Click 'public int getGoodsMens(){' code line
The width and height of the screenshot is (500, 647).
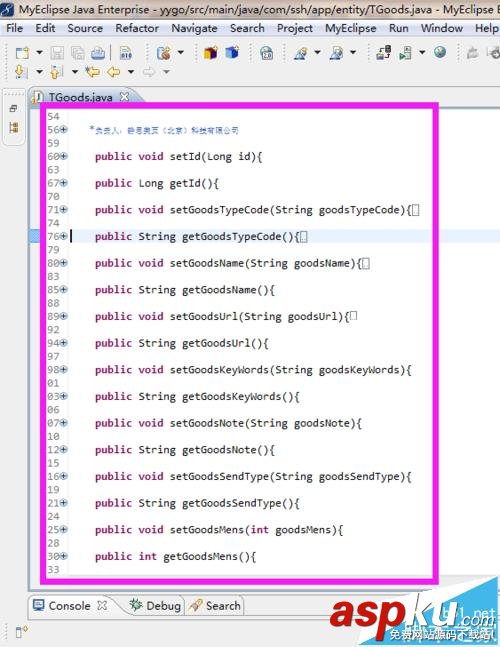coord(175,556)
